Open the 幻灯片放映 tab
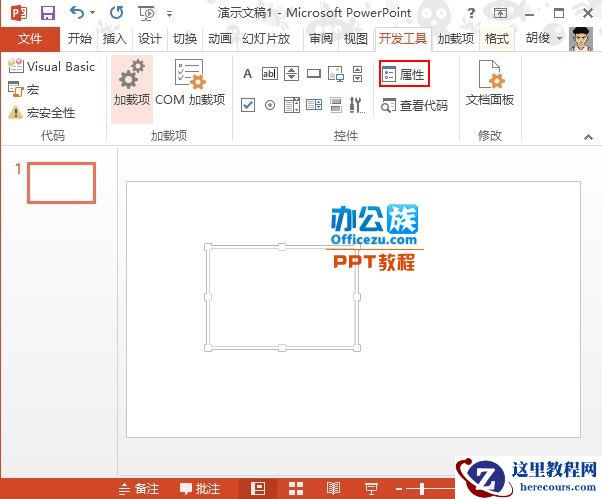Image resolution: width=602 pixels, height=499 pixels. [x=266, y=39]
